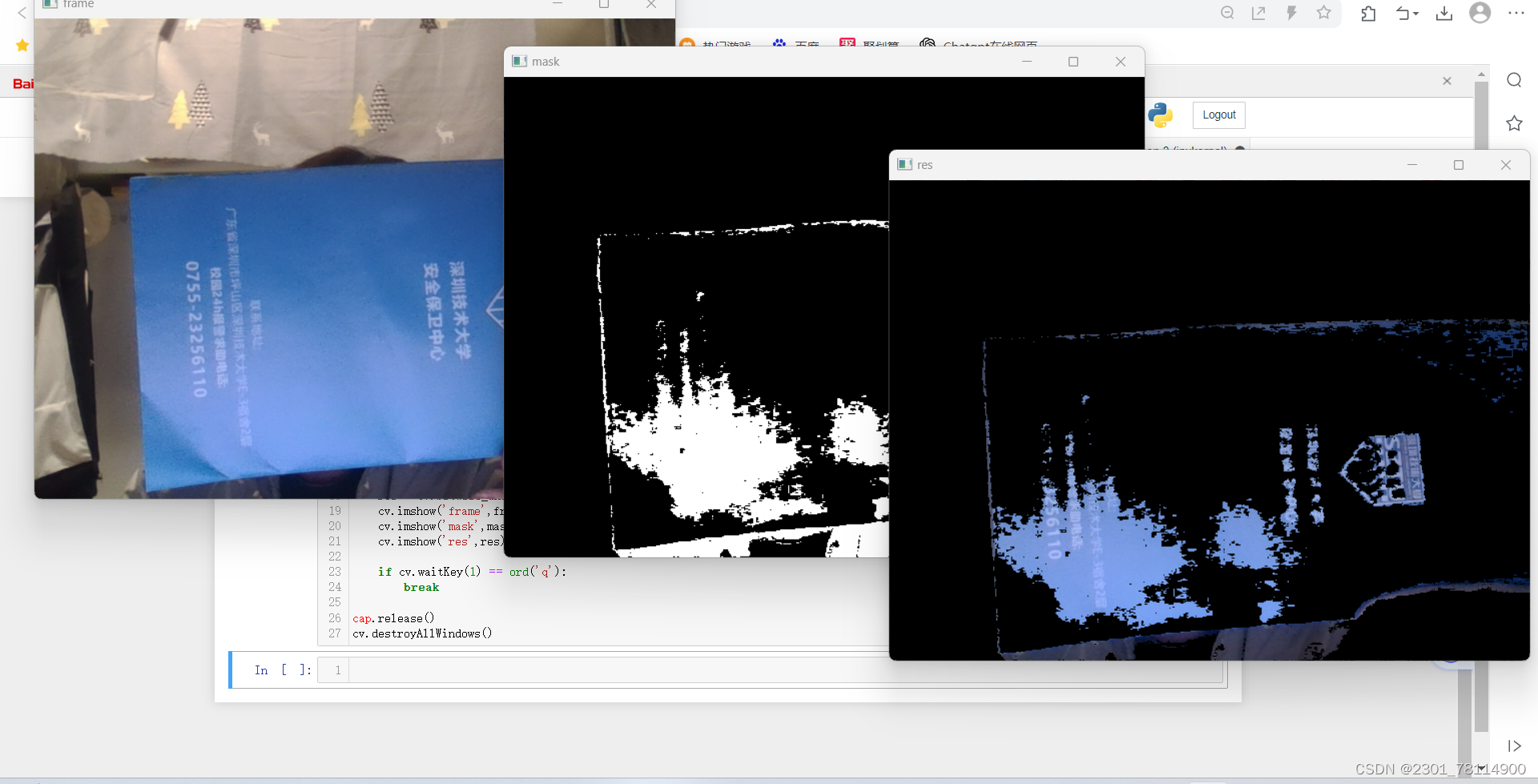Click the Python kernel logo in Jupyter
Image resolution: width=1538 pixels, height=784 pixels.
point(1160,115)
